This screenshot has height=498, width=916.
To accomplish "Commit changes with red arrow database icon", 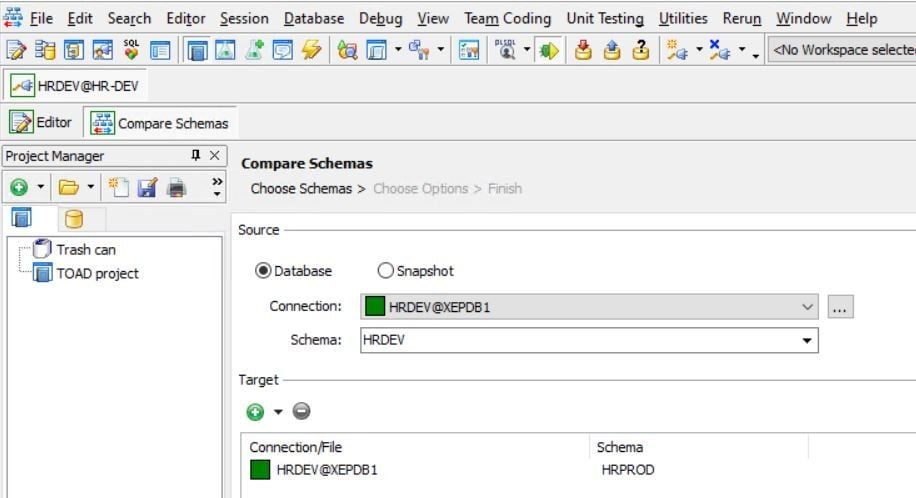I will tap(583, 50).
